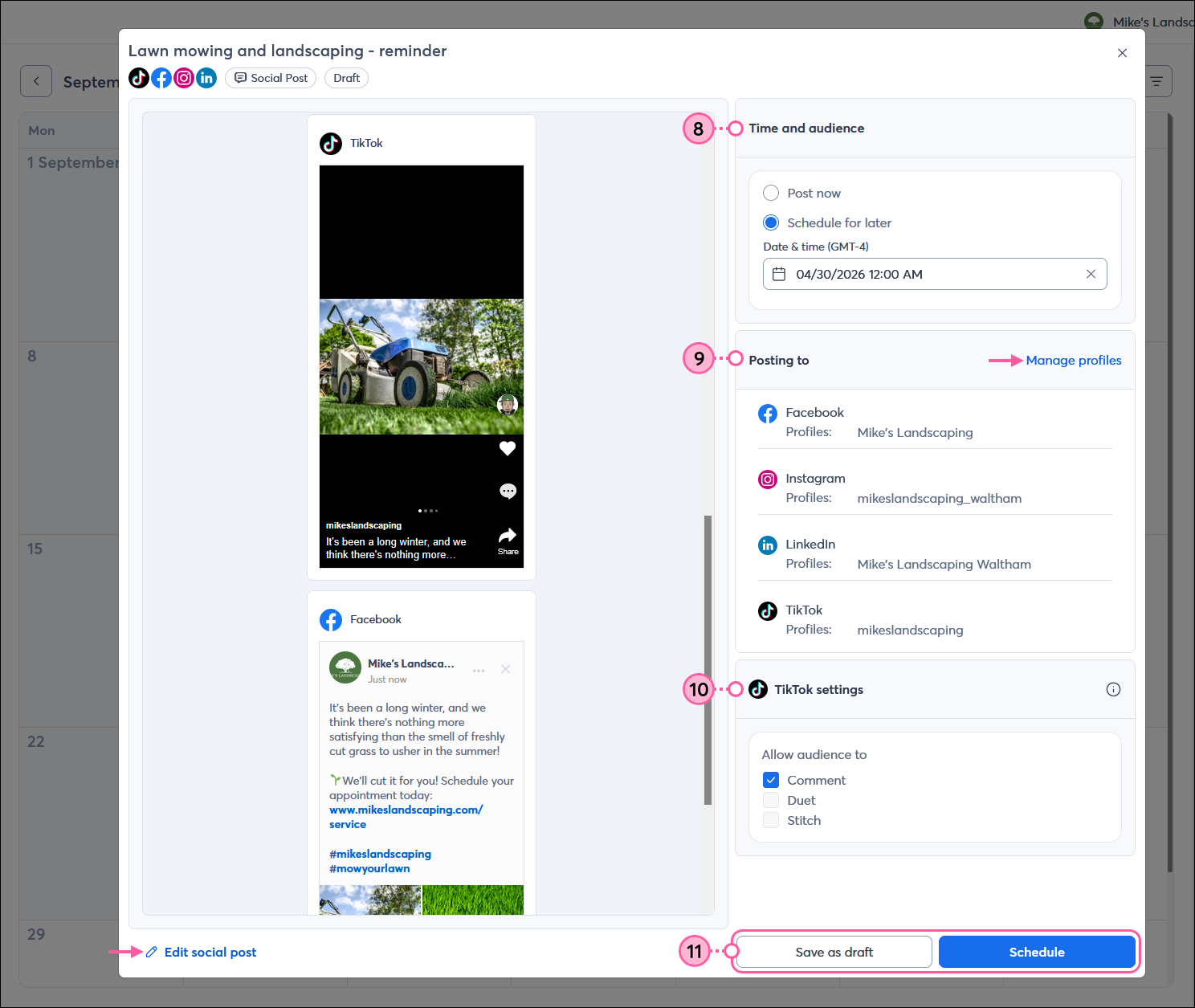The width and height of the screenshot is (1195, 1008).
Task: Click the Facebook icon in the modal header
Action: tap(161, 78)
